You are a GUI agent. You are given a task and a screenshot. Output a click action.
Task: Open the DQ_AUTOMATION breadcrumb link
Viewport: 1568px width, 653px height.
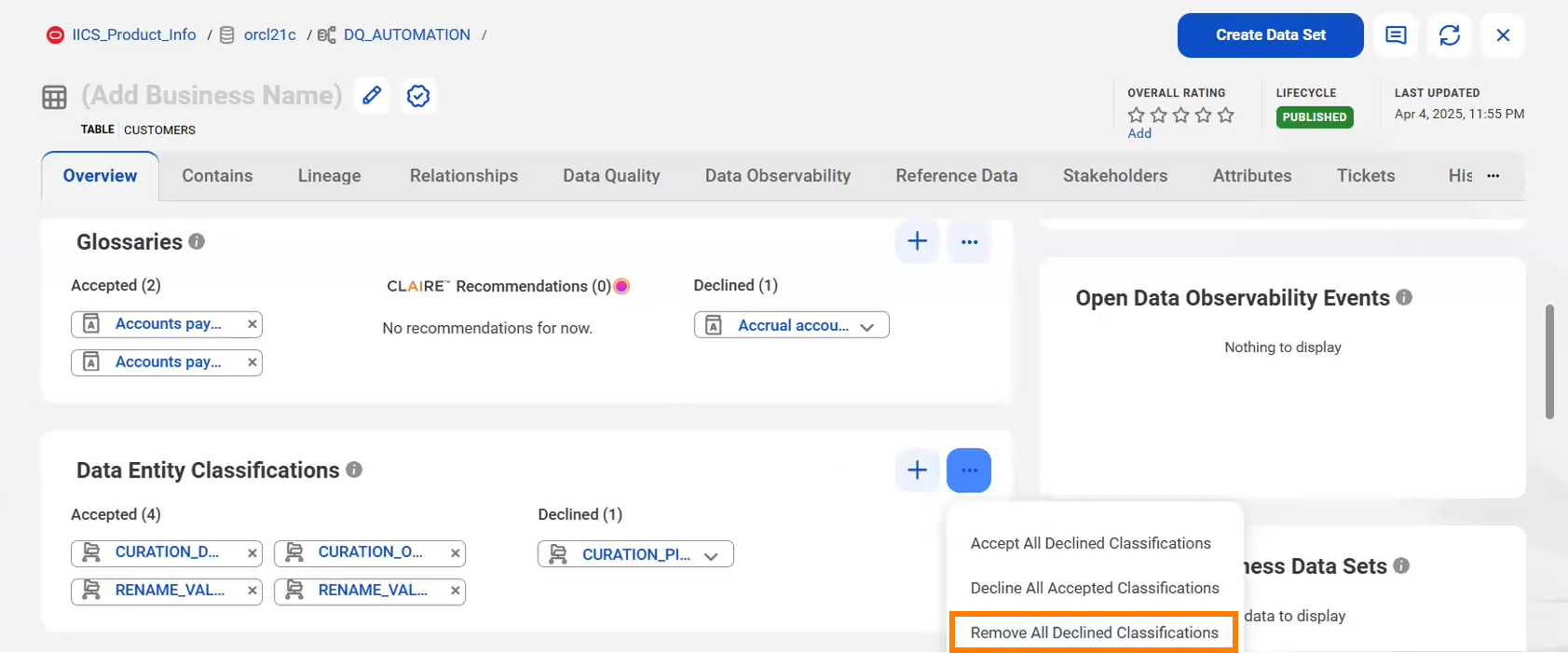[x=407, y=34]
